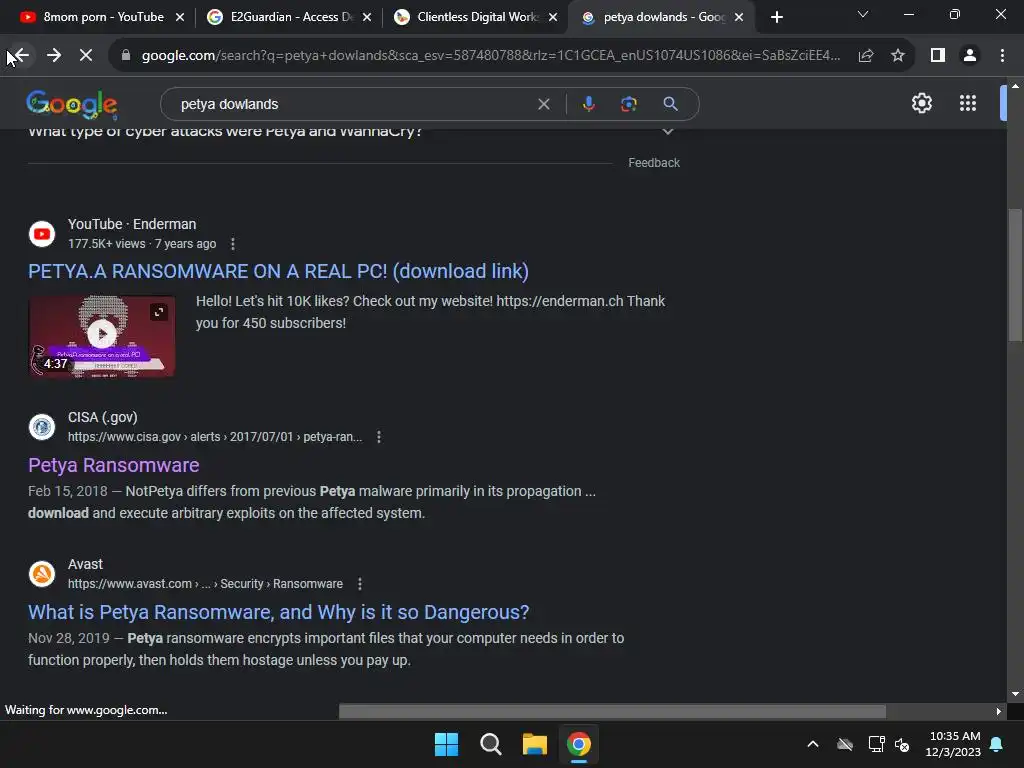
Task: Go to Google home via logo
Action: pyautogui.click(x=72, y=104)
